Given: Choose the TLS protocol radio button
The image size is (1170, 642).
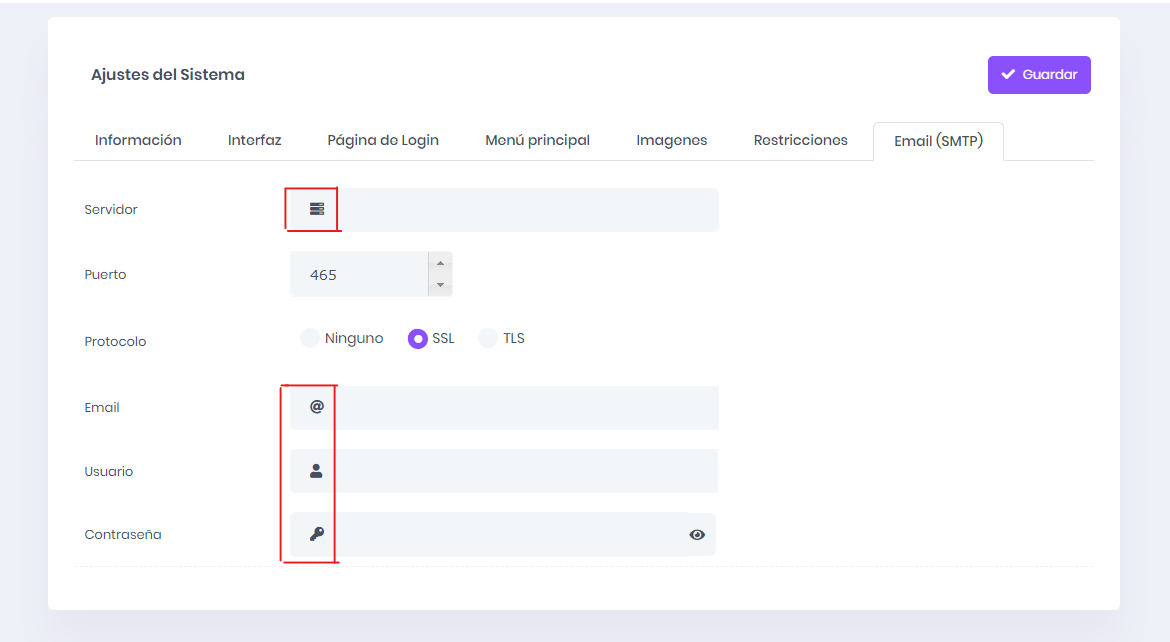Looking at the screenshot, I should [487, 338].
